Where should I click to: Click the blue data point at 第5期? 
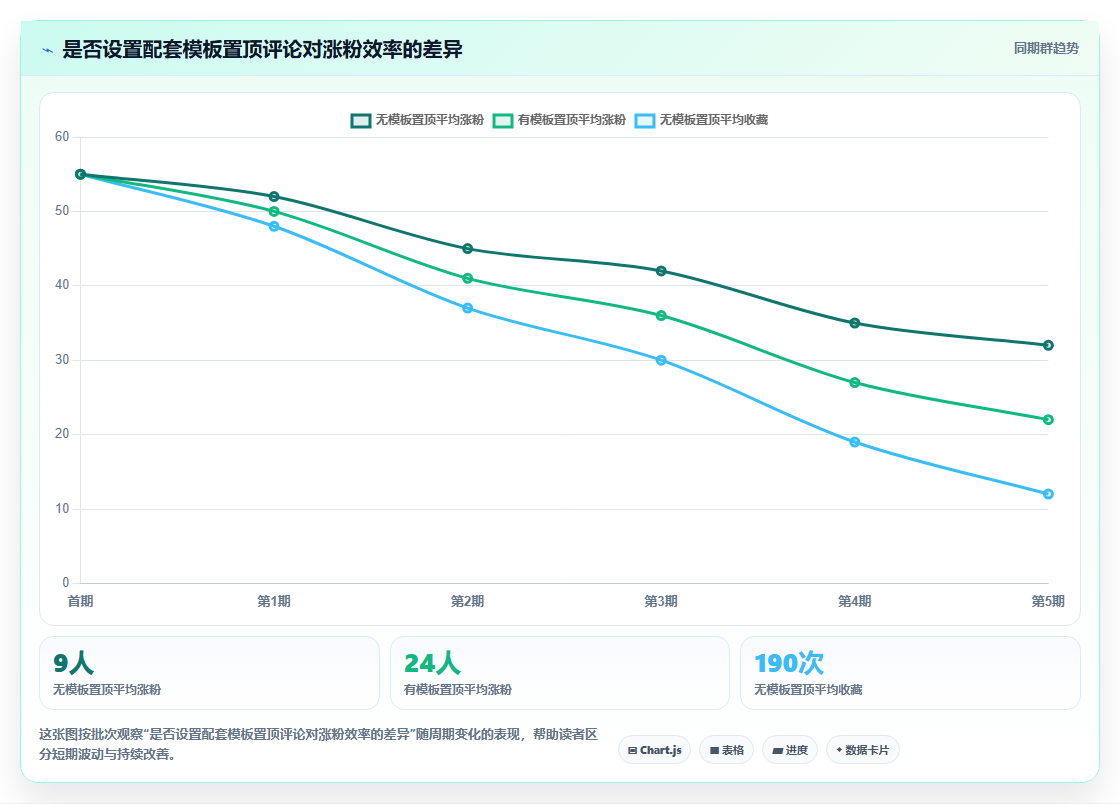[1049, 494]
